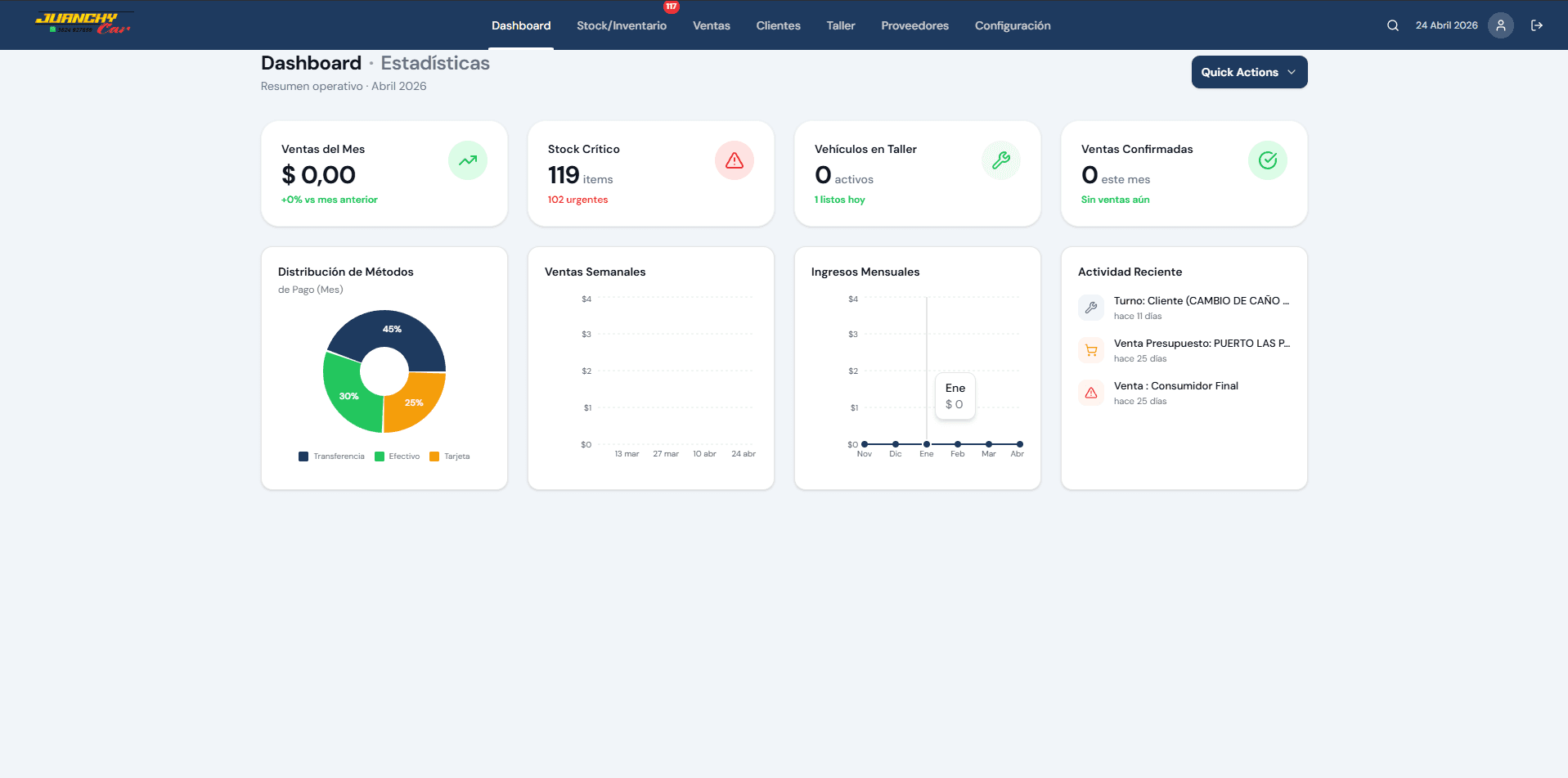Click the '102 urgentes' text
This screenshot has width=1568, height=778.
pyautogui.click(x=577, y=200)
